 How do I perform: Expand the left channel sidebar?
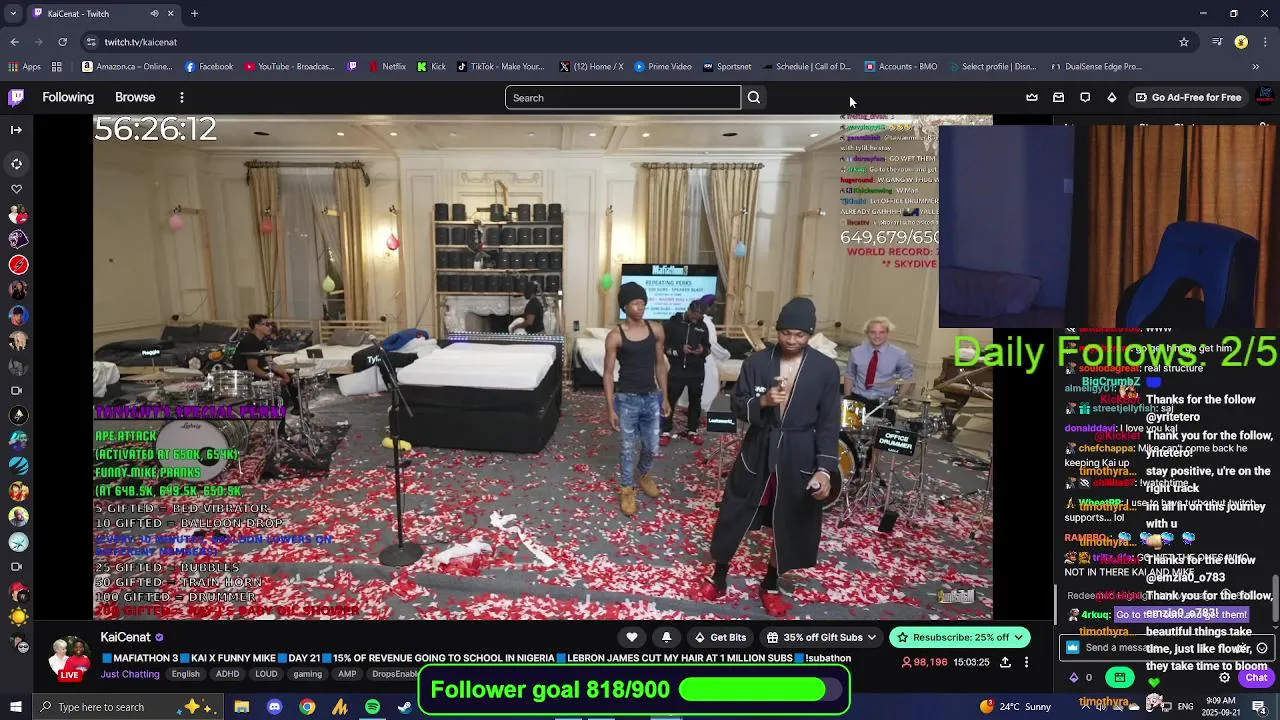pos(16,130)
